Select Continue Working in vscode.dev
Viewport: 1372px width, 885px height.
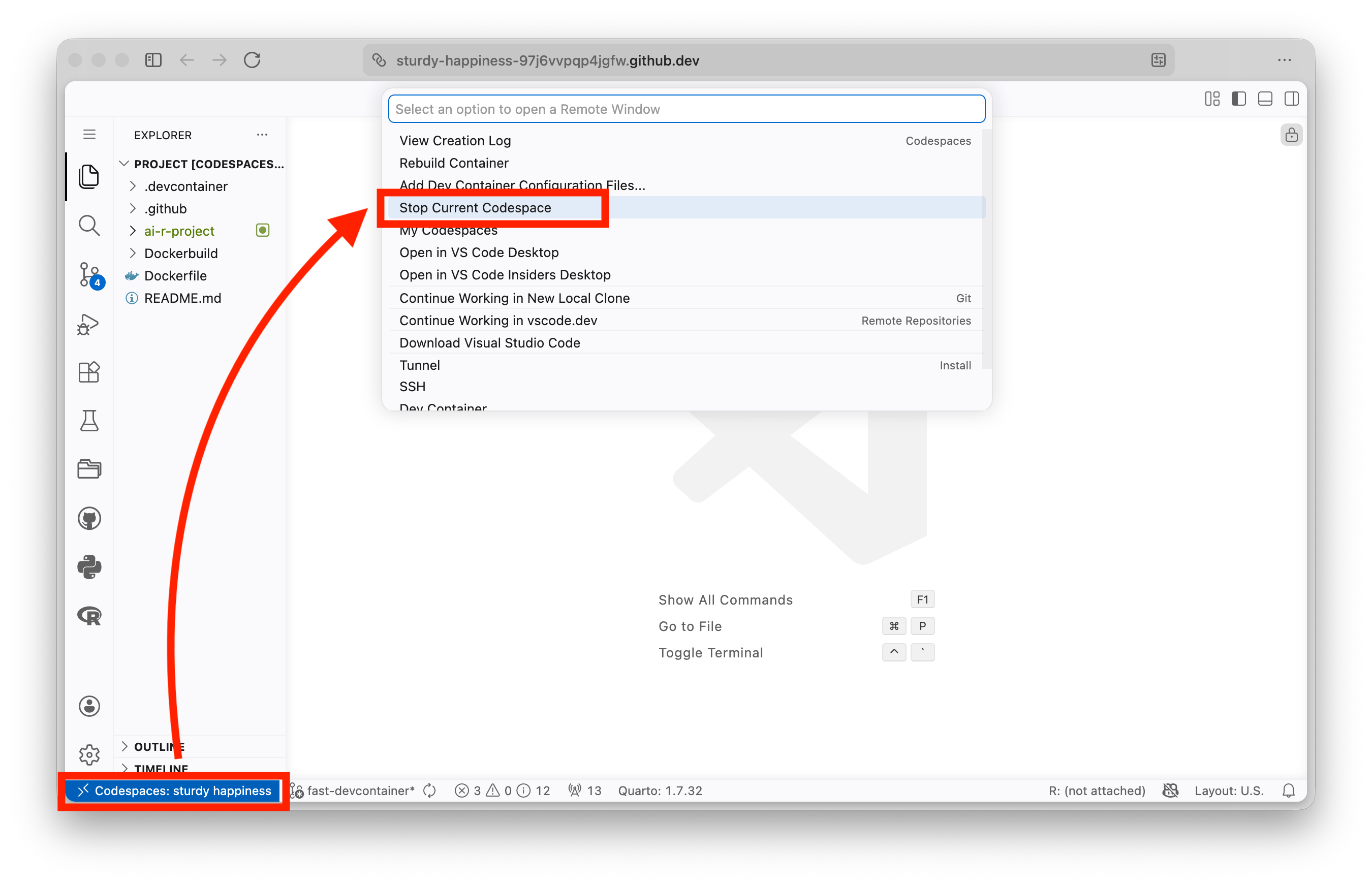point(687,321)
